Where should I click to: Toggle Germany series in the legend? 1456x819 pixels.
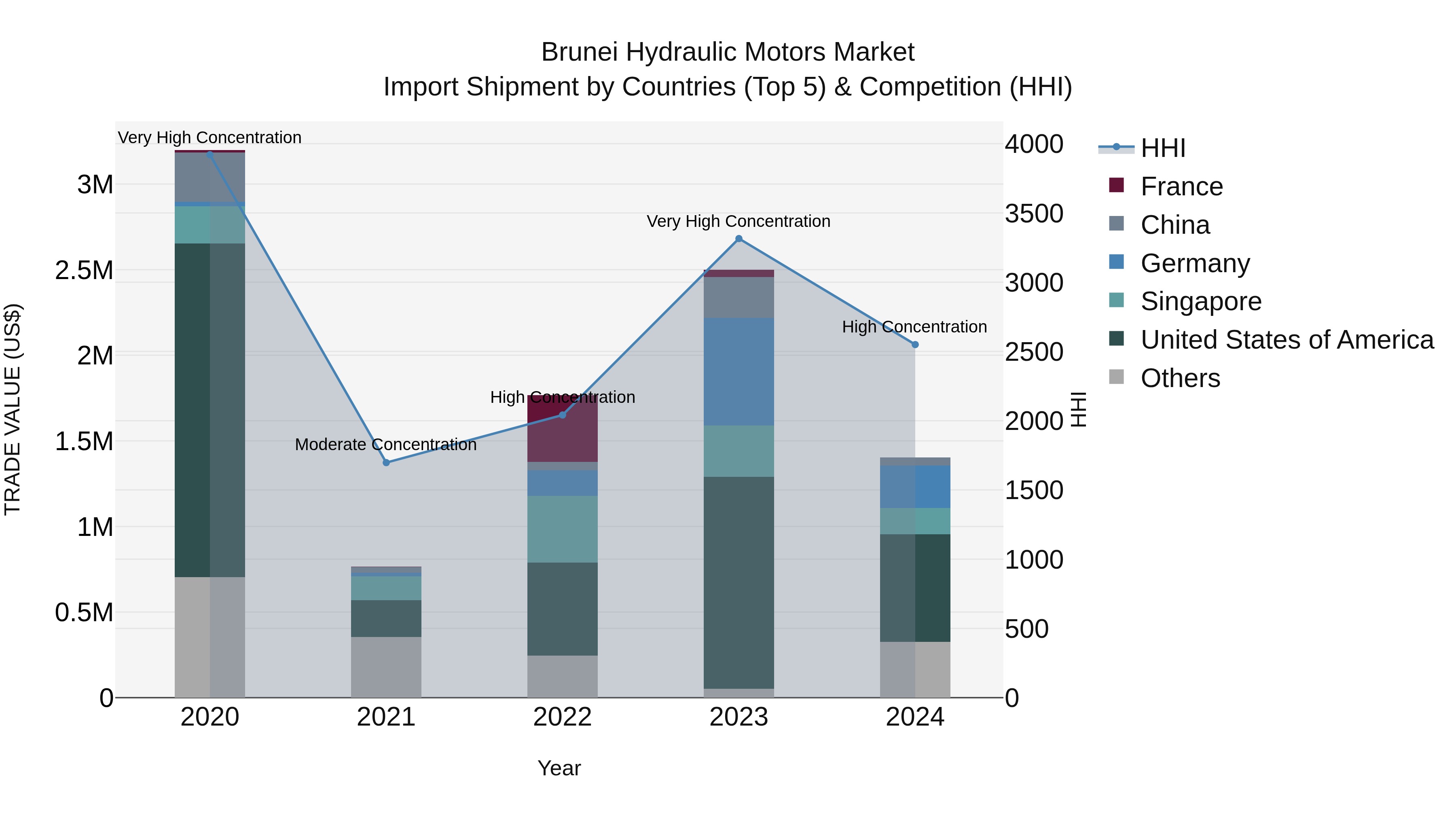click(x=1180, y=263)
